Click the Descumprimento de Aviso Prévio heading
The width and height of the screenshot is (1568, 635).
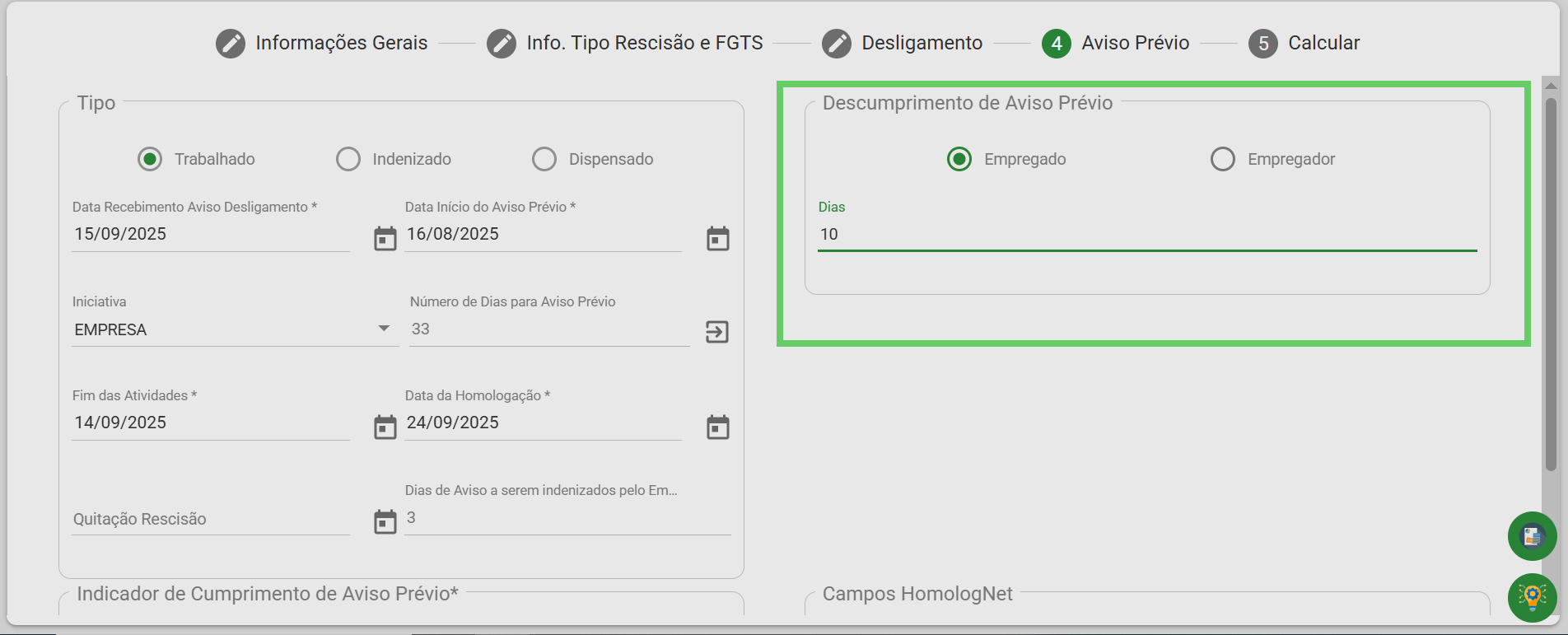pyautogui.click(x=968, y=103)
